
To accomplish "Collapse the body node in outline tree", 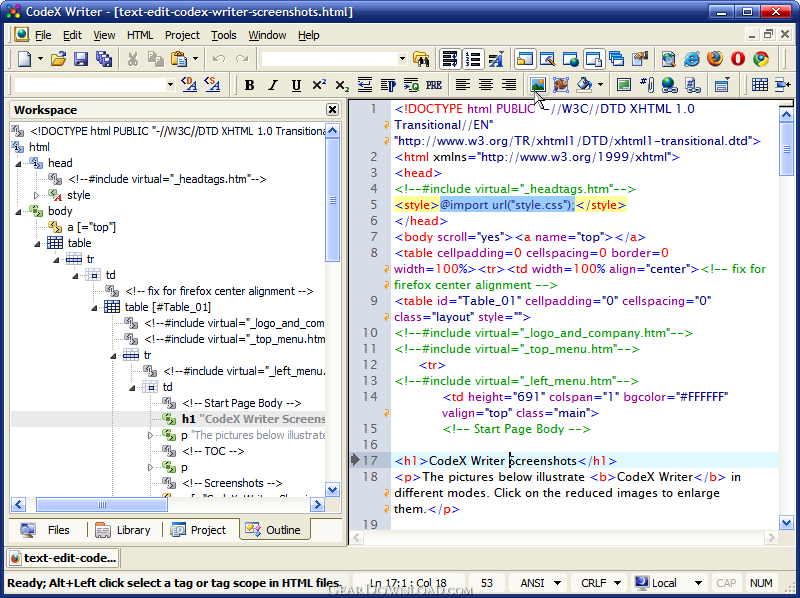I will tap(19, 212).
